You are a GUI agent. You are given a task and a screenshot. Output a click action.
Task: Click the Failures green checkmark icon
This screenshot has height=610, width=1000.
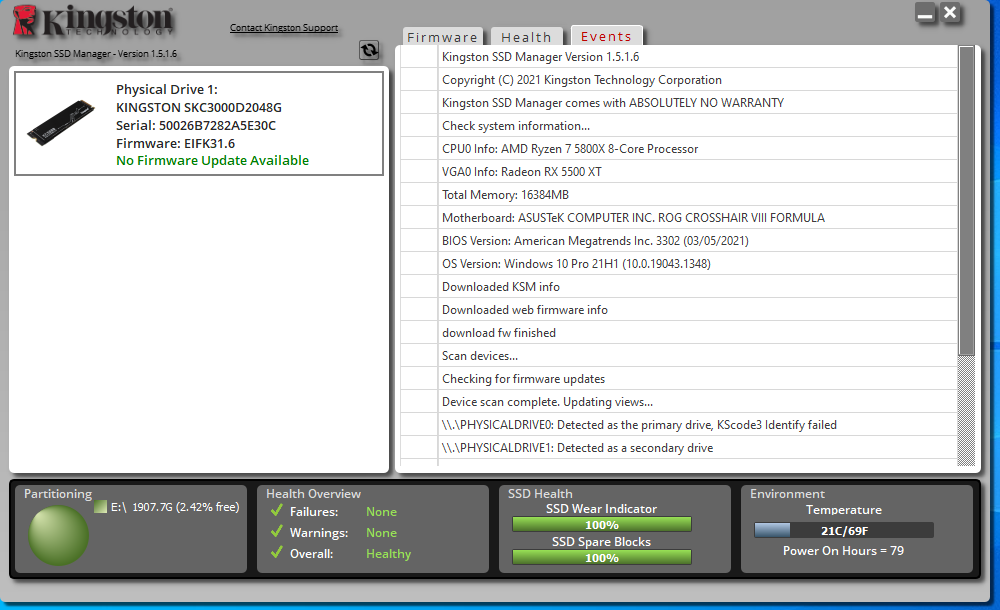tap(277, 510)
